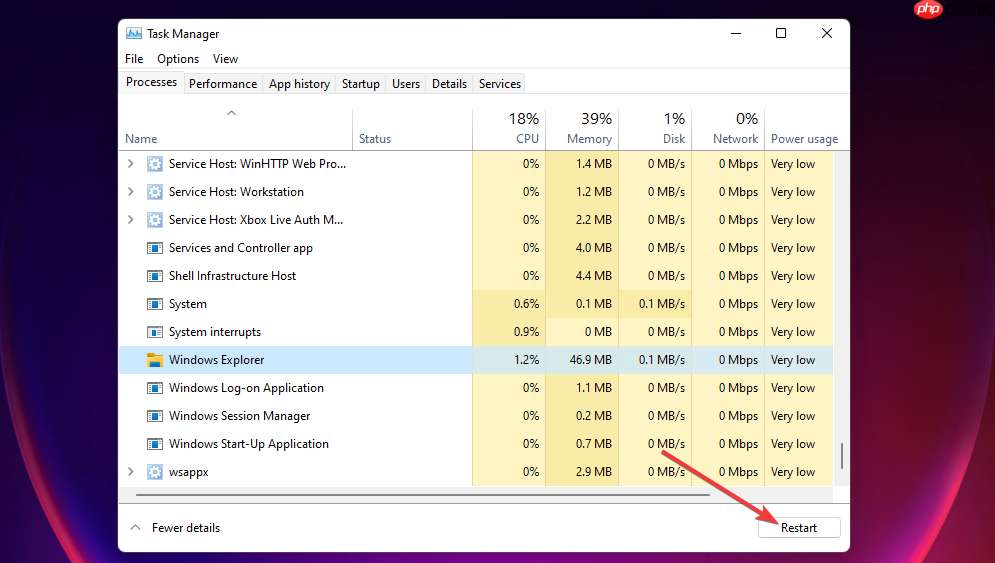This screenshot has height=563, width=995.
Task: Click the System interrupts process icon
Action: pos(154,332)
